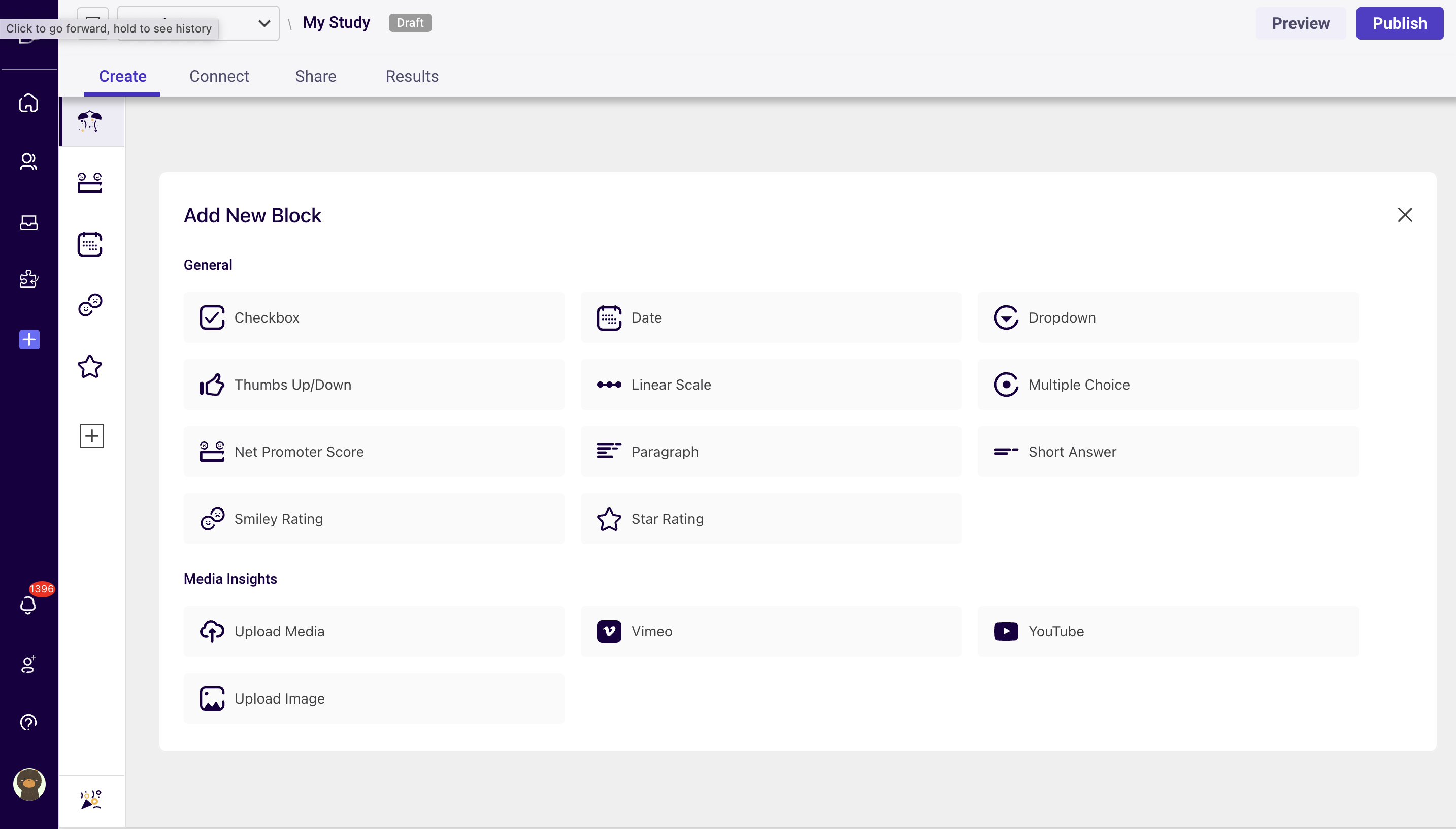Open the Integrations puzzle icon
The width and height of the screenshot is (1456, 829).
coord(28,279)
